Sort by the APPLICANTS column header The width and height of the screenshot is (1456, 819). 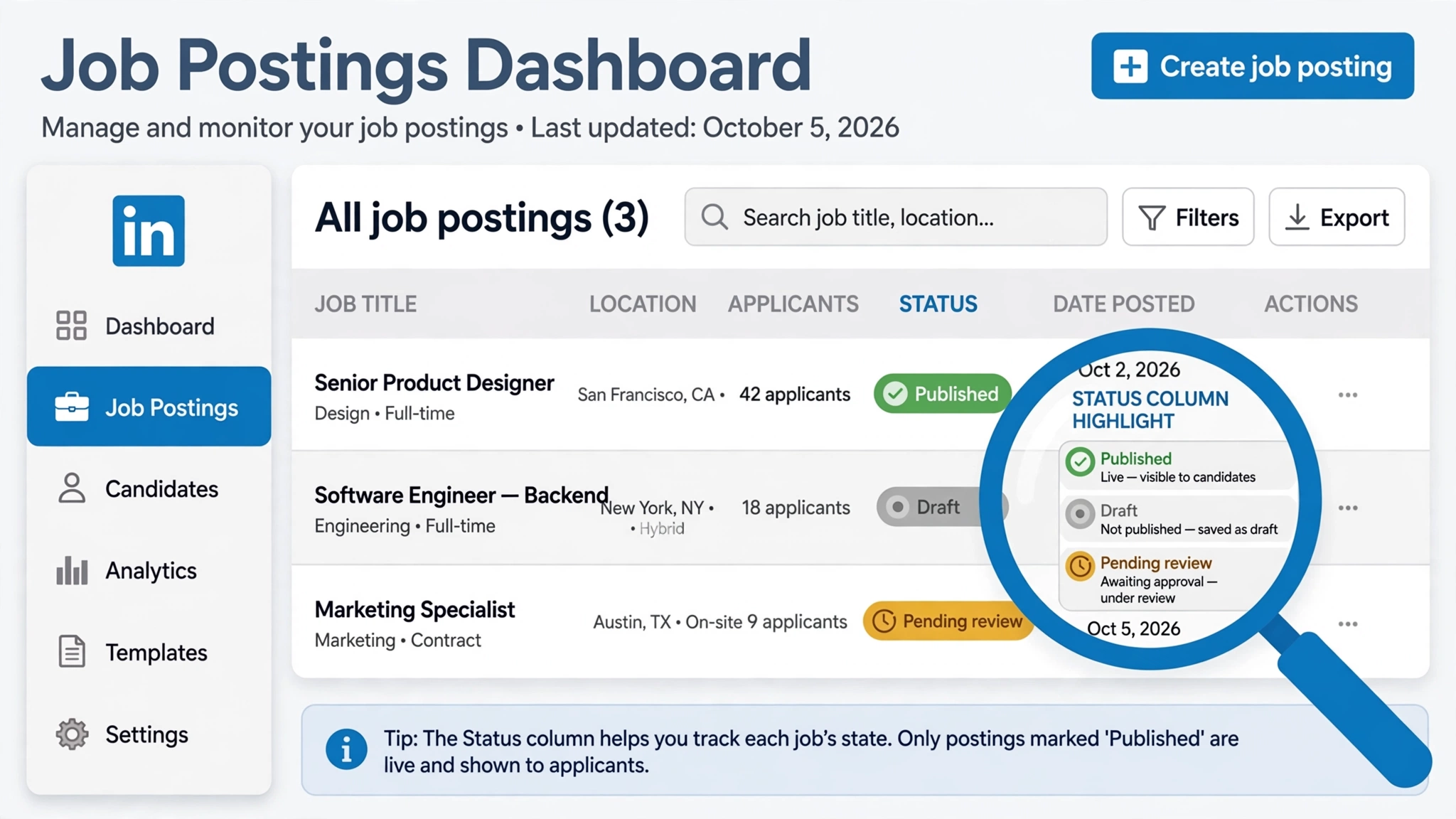(793, 304)
